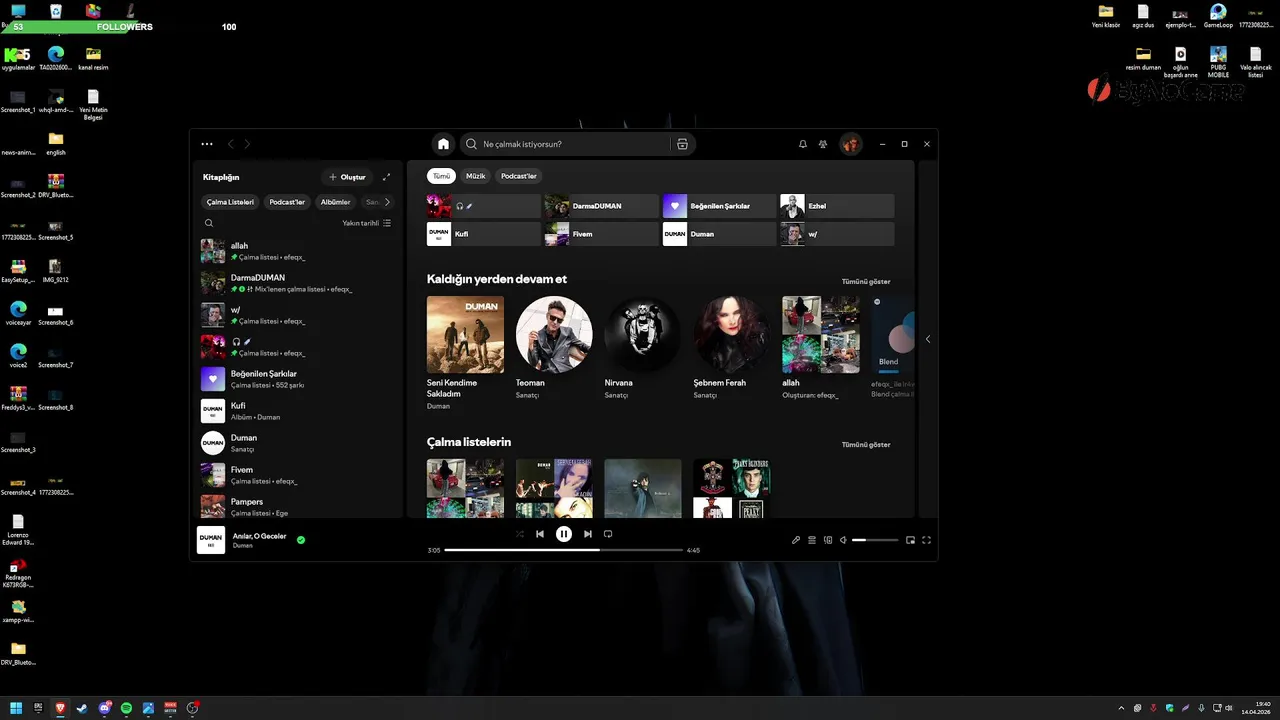Image resolution: width=1280 pixels, height=720 pixels.
Task: Open allah playlist in the library list
Action: click(298, 251)
